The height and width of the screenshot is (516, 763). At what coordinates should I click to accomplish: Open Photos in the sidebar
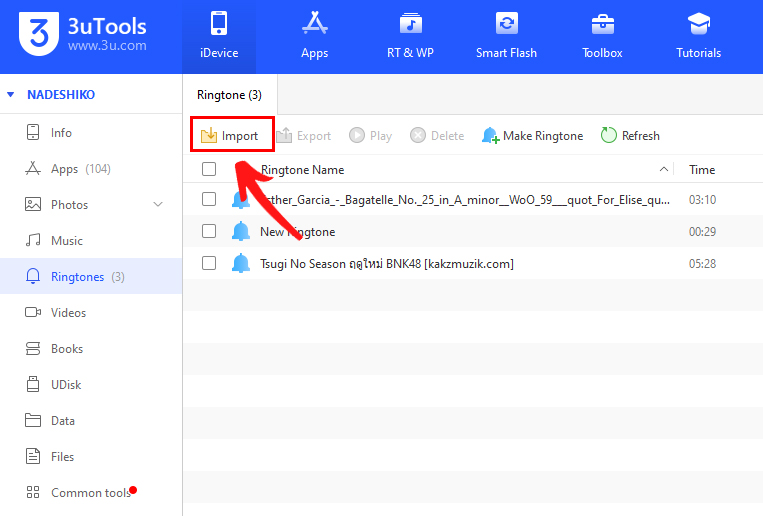pos(91,204)
